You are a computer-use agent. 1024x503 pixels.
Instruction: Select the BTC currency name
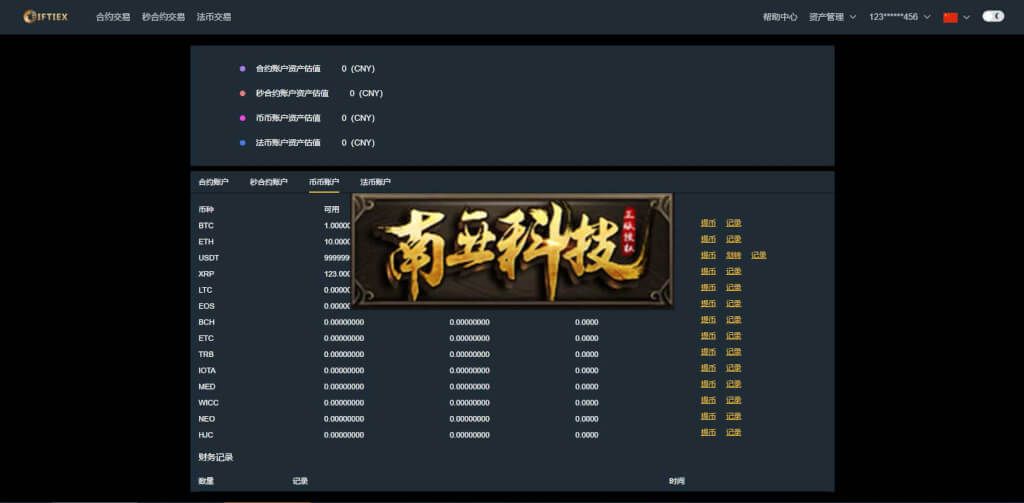[x=206, y=225]
